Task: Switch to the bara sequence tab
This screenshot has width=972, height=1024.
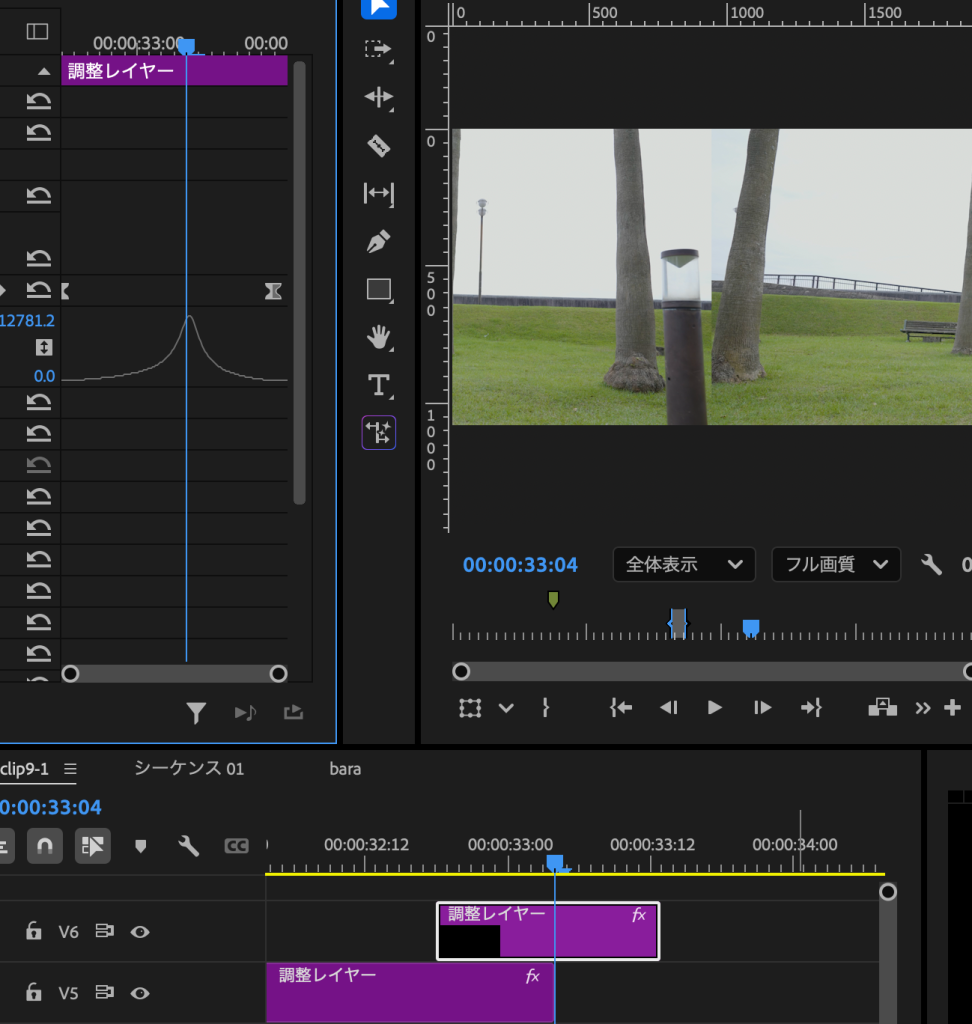Action: [345, 769]
